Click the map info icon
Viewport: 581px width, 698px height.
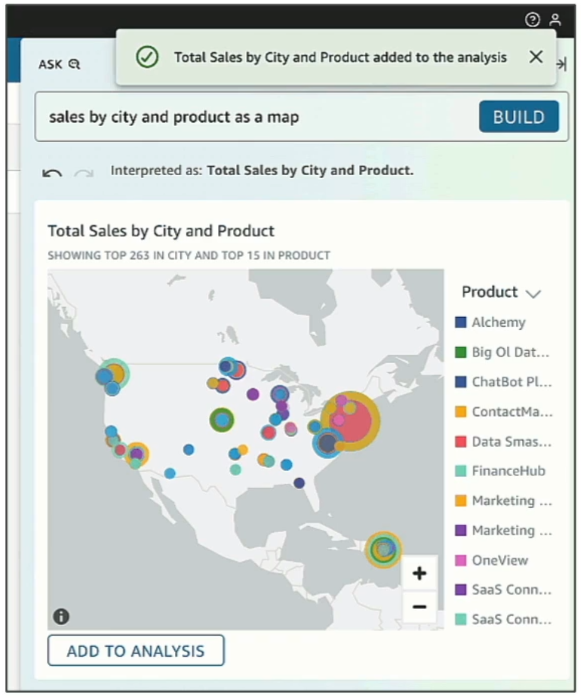point(61,616)
